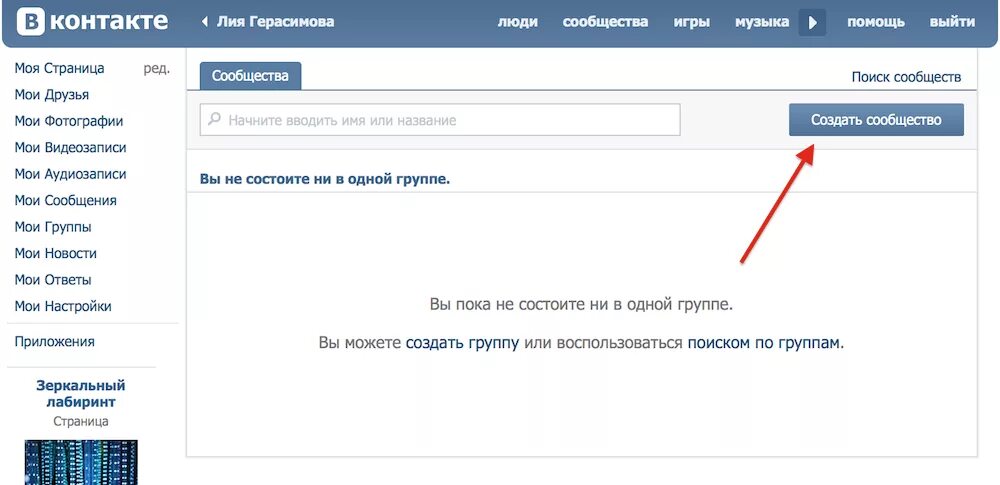Open люди in the top menu
Image resolution: width=1000 pixels, height=485 pixels.
coord(517,22)
